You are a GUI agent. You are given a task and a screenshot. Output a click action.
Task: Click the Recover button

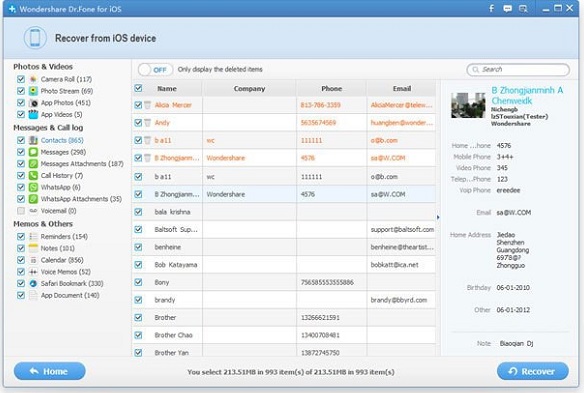533,371
